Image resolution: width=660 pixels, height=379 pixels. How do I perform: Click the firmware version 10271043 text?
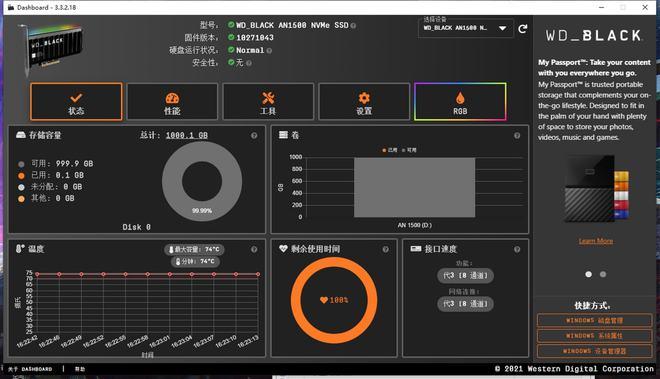pos(255,37)
